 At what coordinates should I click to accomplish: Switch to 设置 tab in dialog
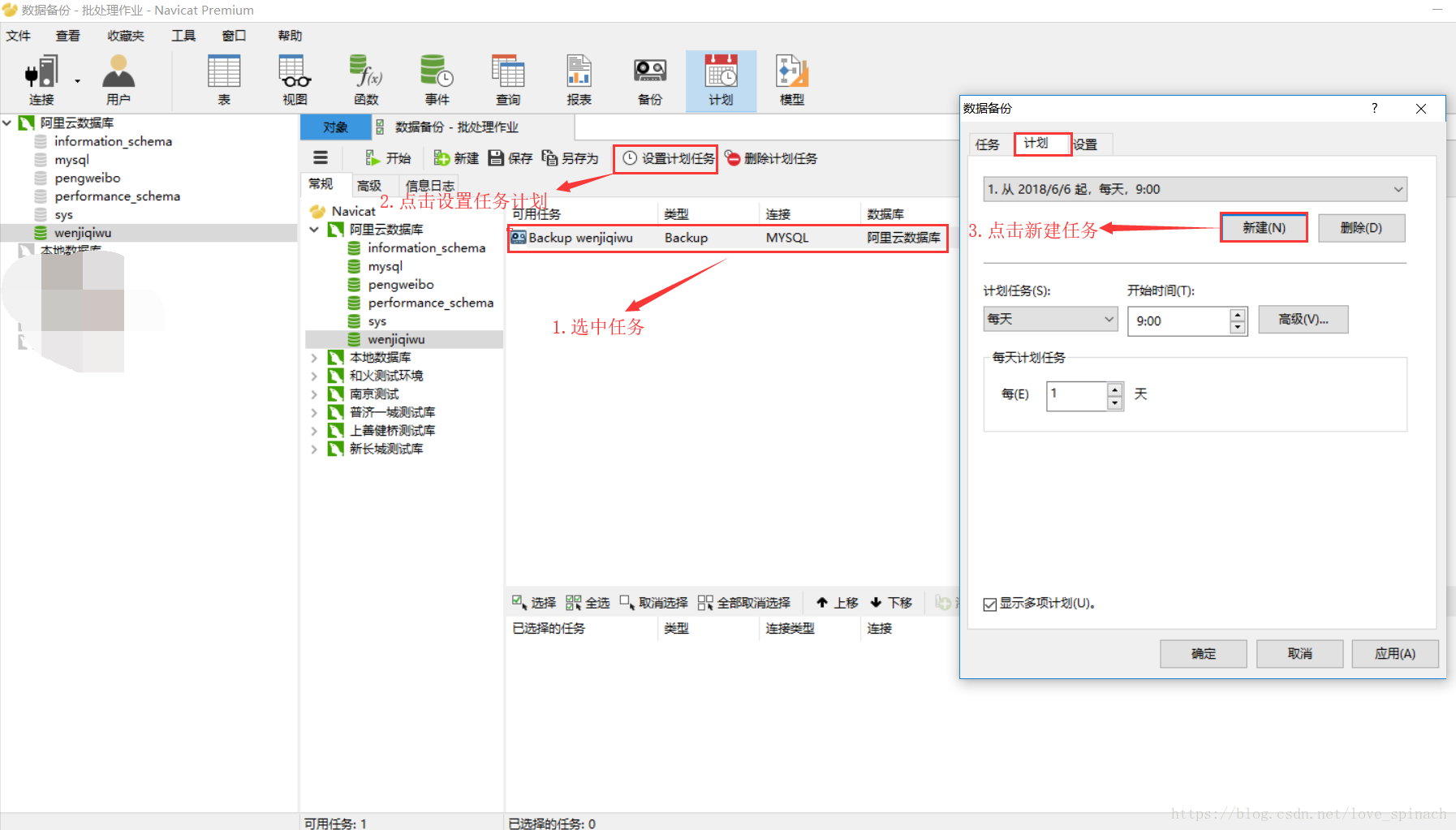[x=1086, y=144]
